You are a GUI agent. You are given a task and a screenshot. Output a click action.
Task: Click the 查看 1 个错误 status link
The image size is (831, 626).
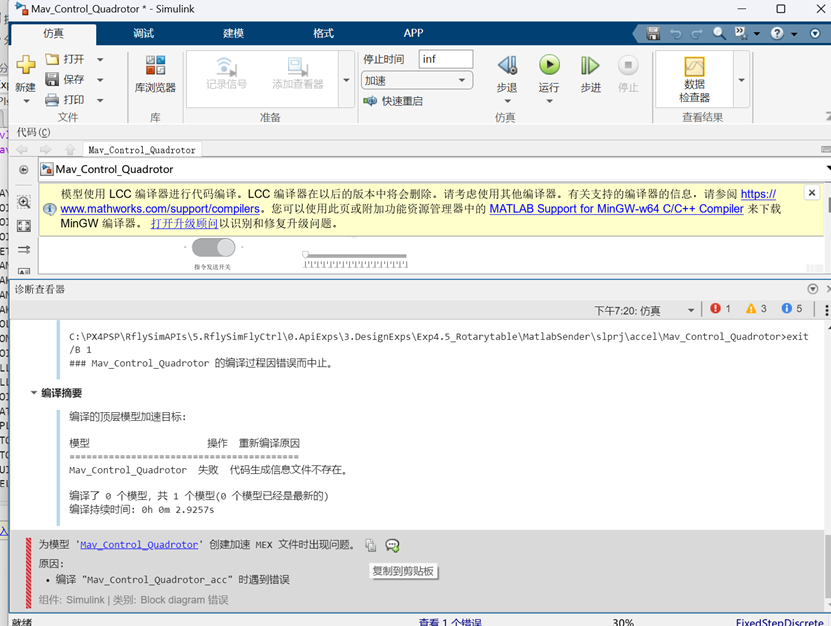coord(450,622)
